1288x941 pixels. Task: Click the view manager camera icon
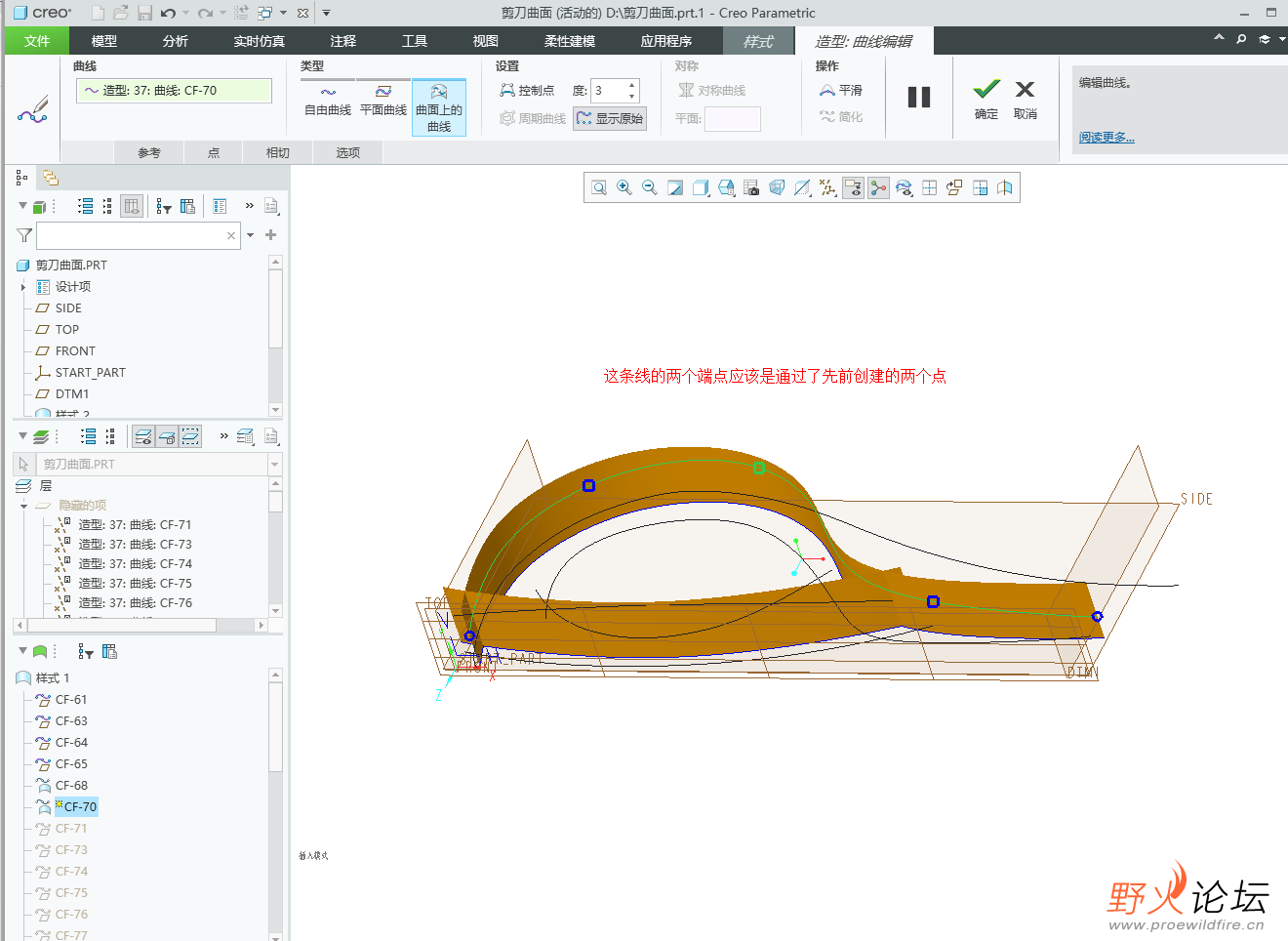click(751, 187)
